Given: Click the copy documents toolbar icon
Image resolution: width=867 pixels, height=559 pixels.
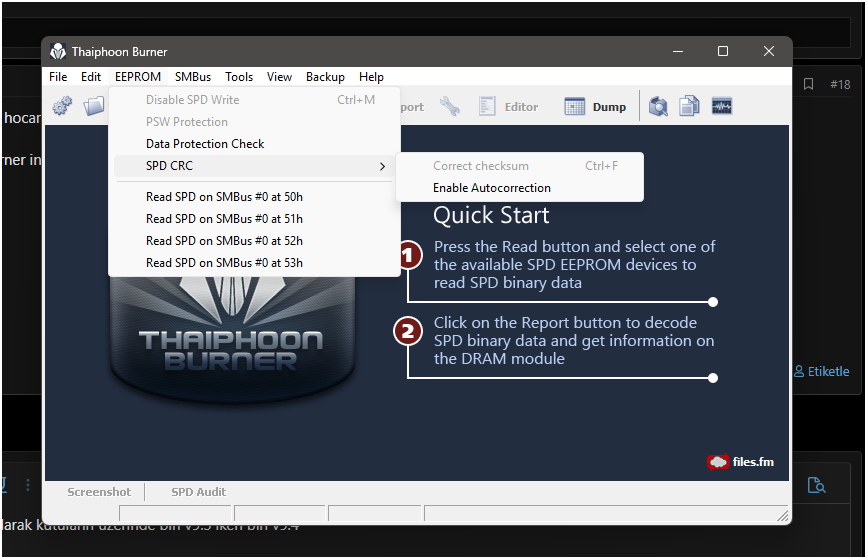Looking at the screenshot, I should point(690,106).
